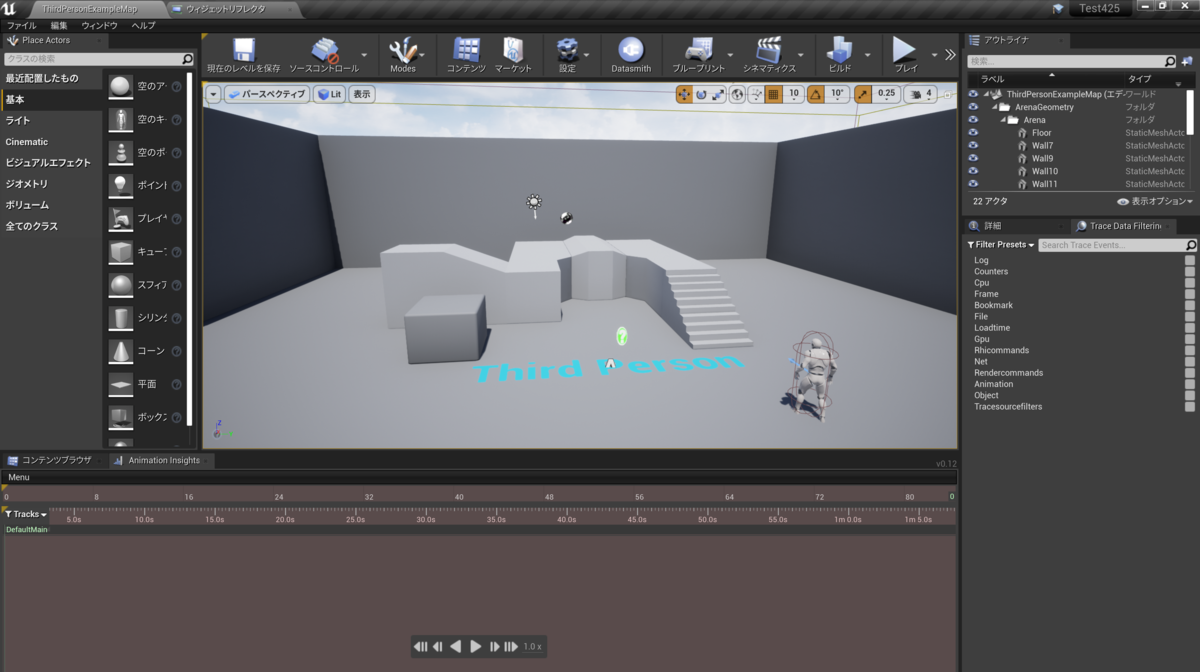Viewport: 1200px width, 672px height.
Task: Toggle grid snapping in the viewport
Action: click(773, 94)
